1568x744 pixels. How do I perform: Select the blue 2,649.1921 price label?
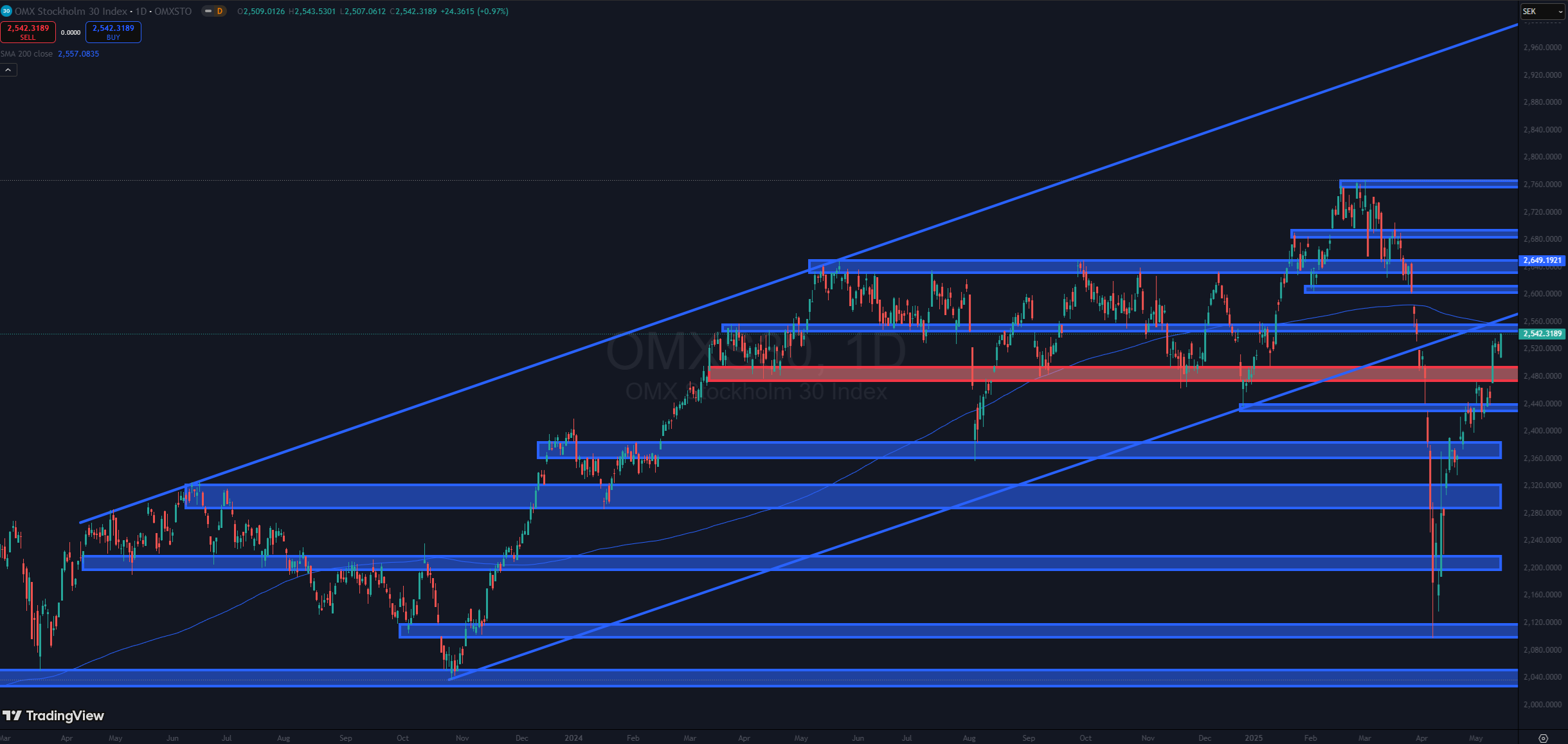pyautogui.click(x=1542, y=260)
